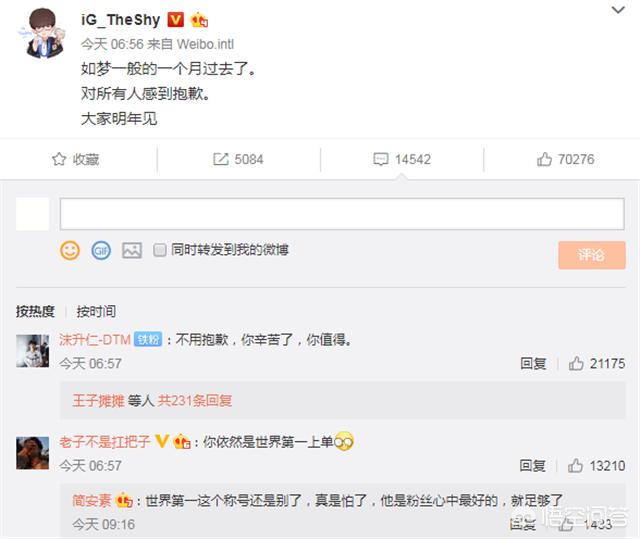
Task: Reply to the 不用抱歉 comment via 回复
Action: (533, 363)
